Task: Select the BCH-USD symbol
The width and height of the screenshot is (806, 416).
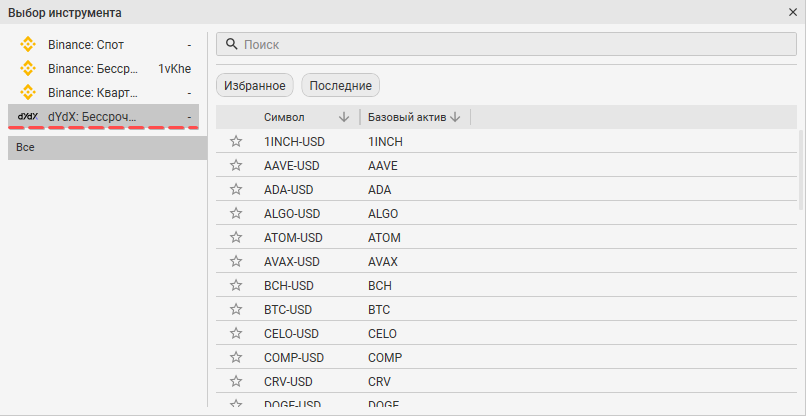Action: [288, 285]
